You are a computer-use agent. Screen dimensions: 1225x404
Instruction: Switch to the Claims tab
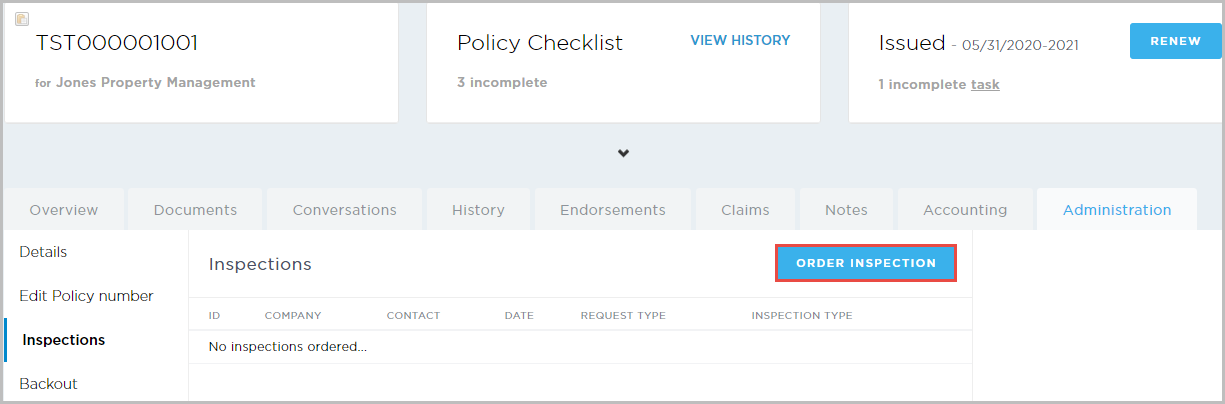745,210
